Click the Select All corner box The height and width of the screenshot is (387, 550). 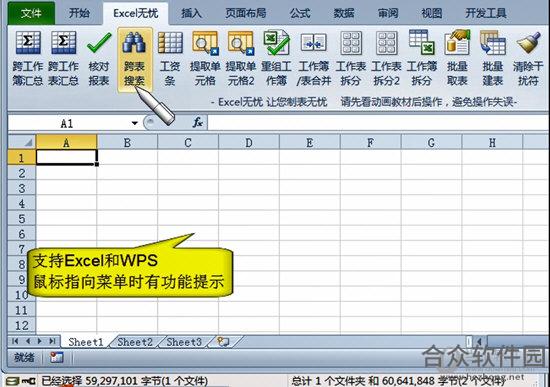[x=22, y=142]
